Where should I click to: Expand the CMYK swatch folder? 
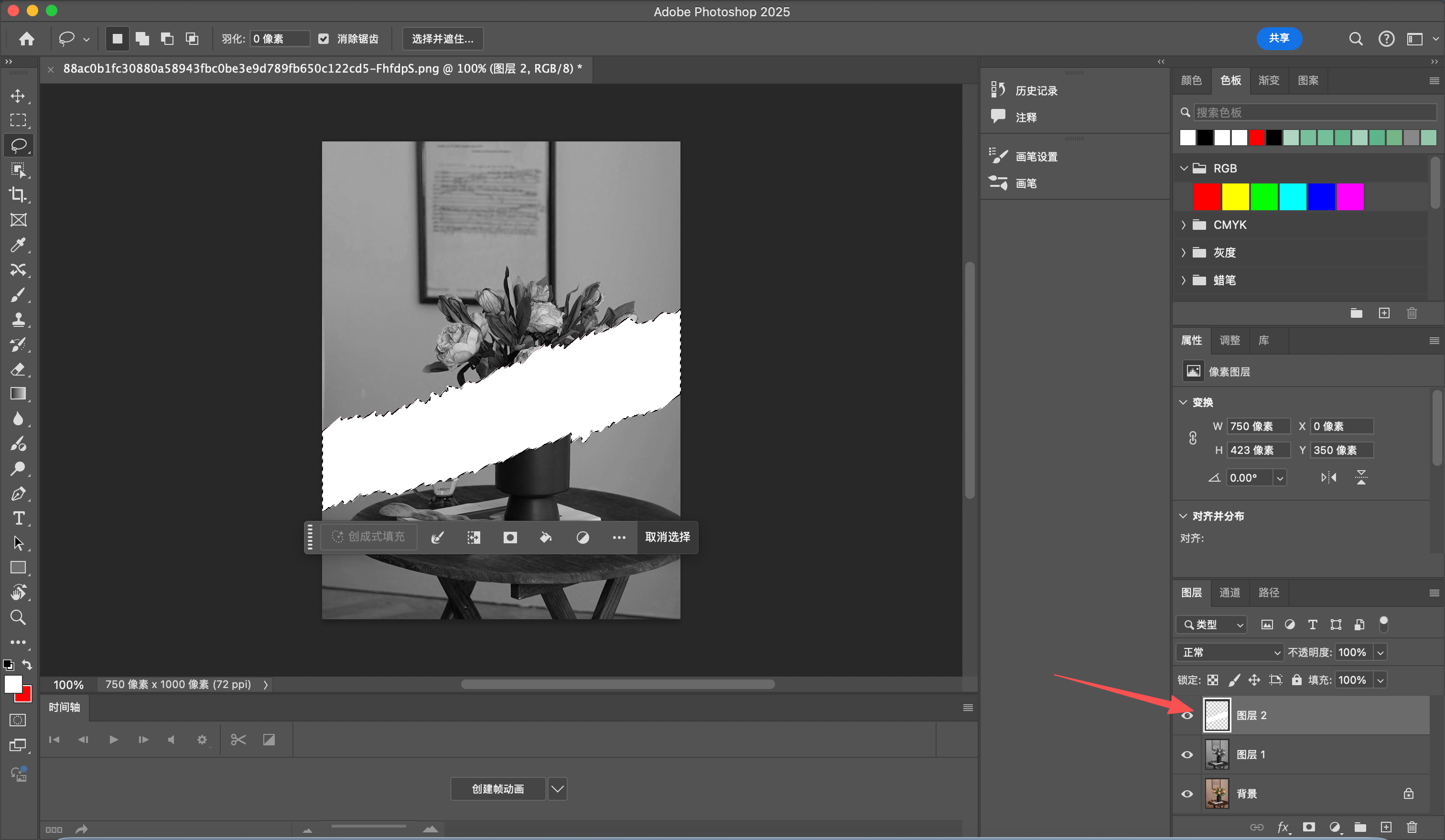(x=1184, y=225)
